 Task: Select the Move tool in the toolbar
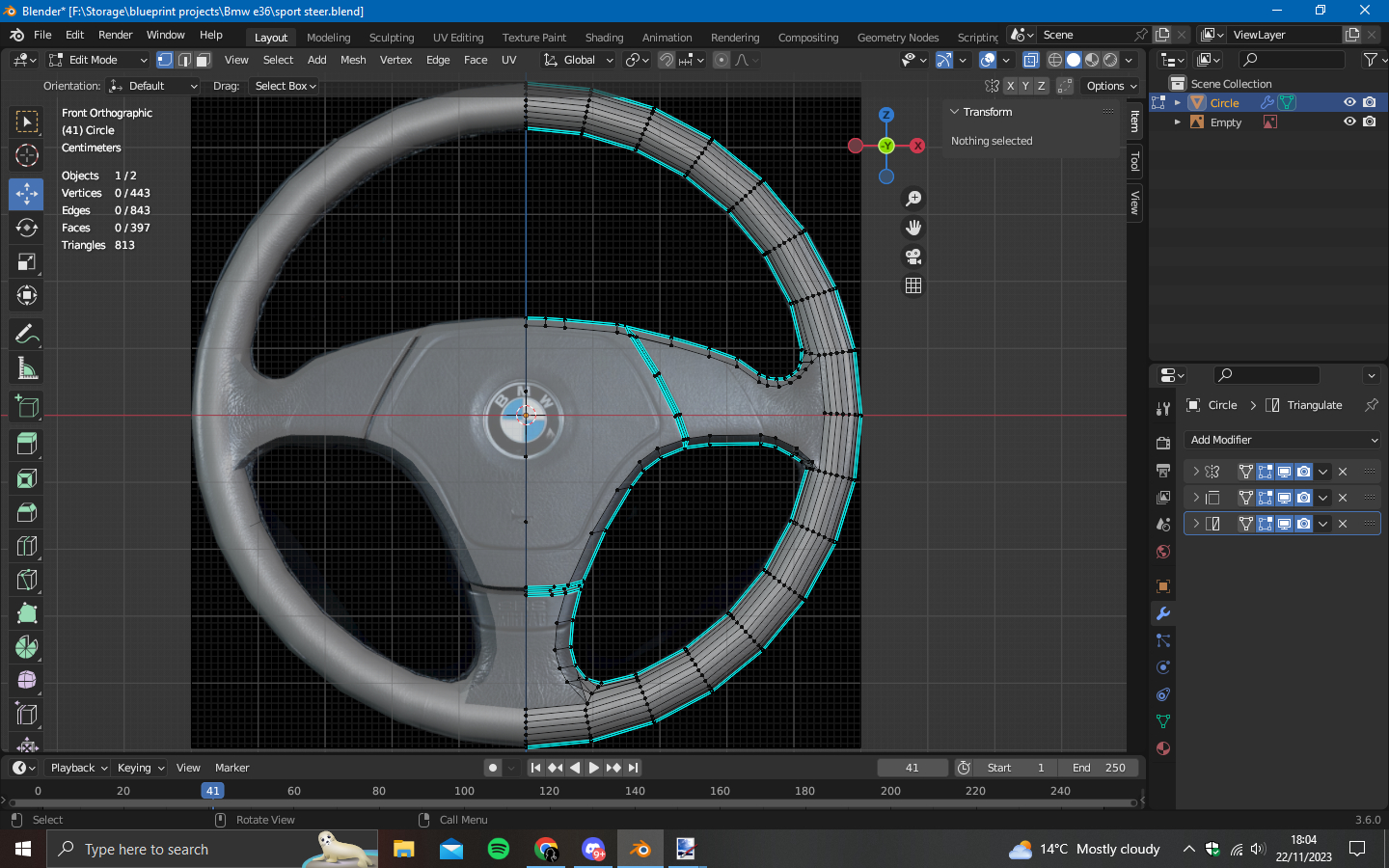click(x=26, y=194)
